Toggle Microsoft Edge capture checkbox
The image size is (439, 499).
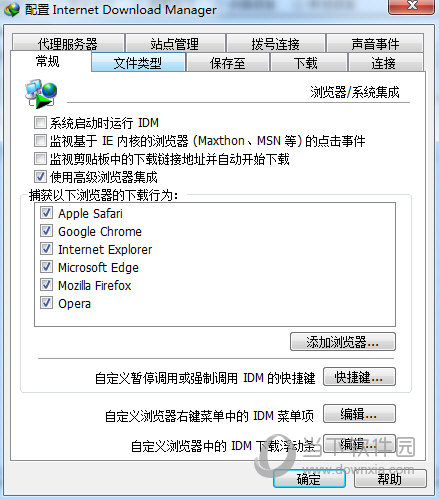(46, 267)
